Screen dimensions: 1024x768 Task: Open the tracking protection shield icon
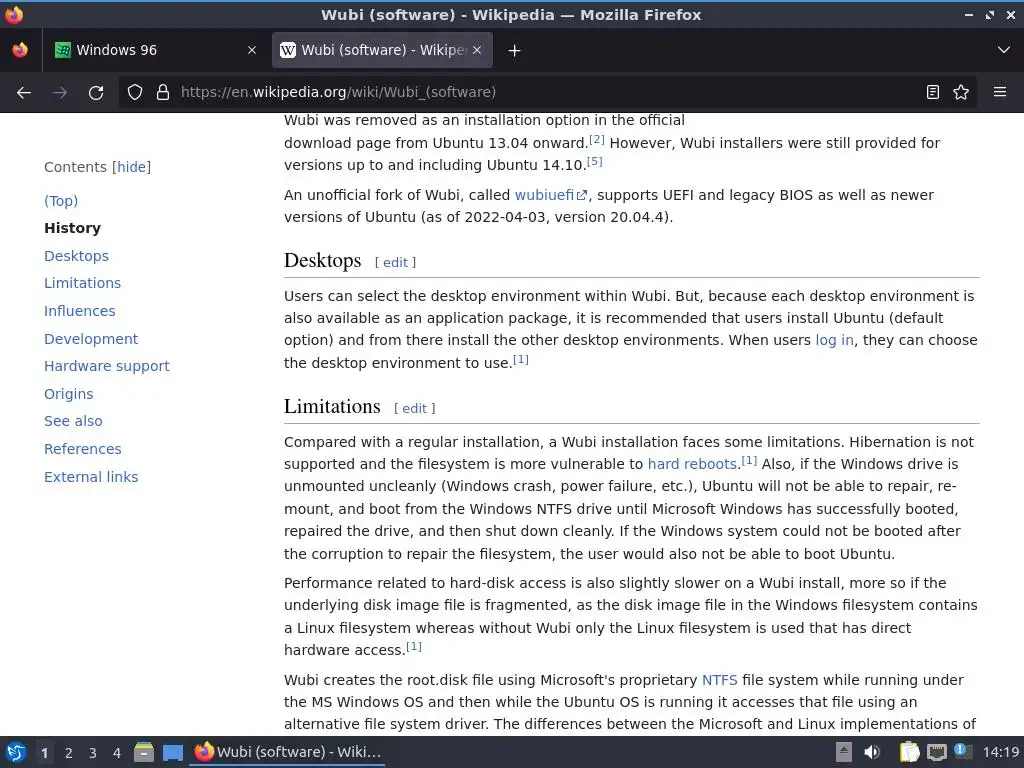tap(135, 92)
